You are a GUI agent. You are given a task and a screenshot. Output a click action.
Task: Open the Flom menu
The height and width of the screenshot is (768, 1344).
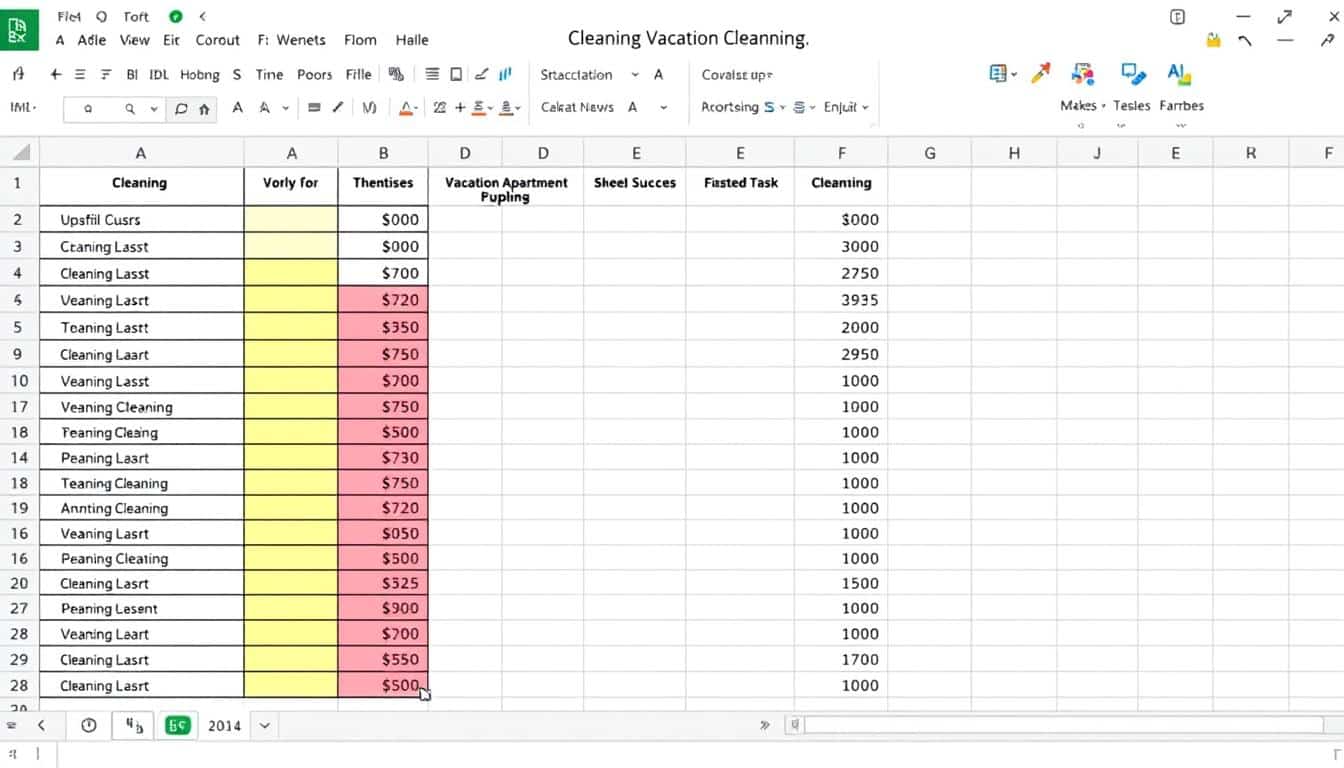pos(360,40)
